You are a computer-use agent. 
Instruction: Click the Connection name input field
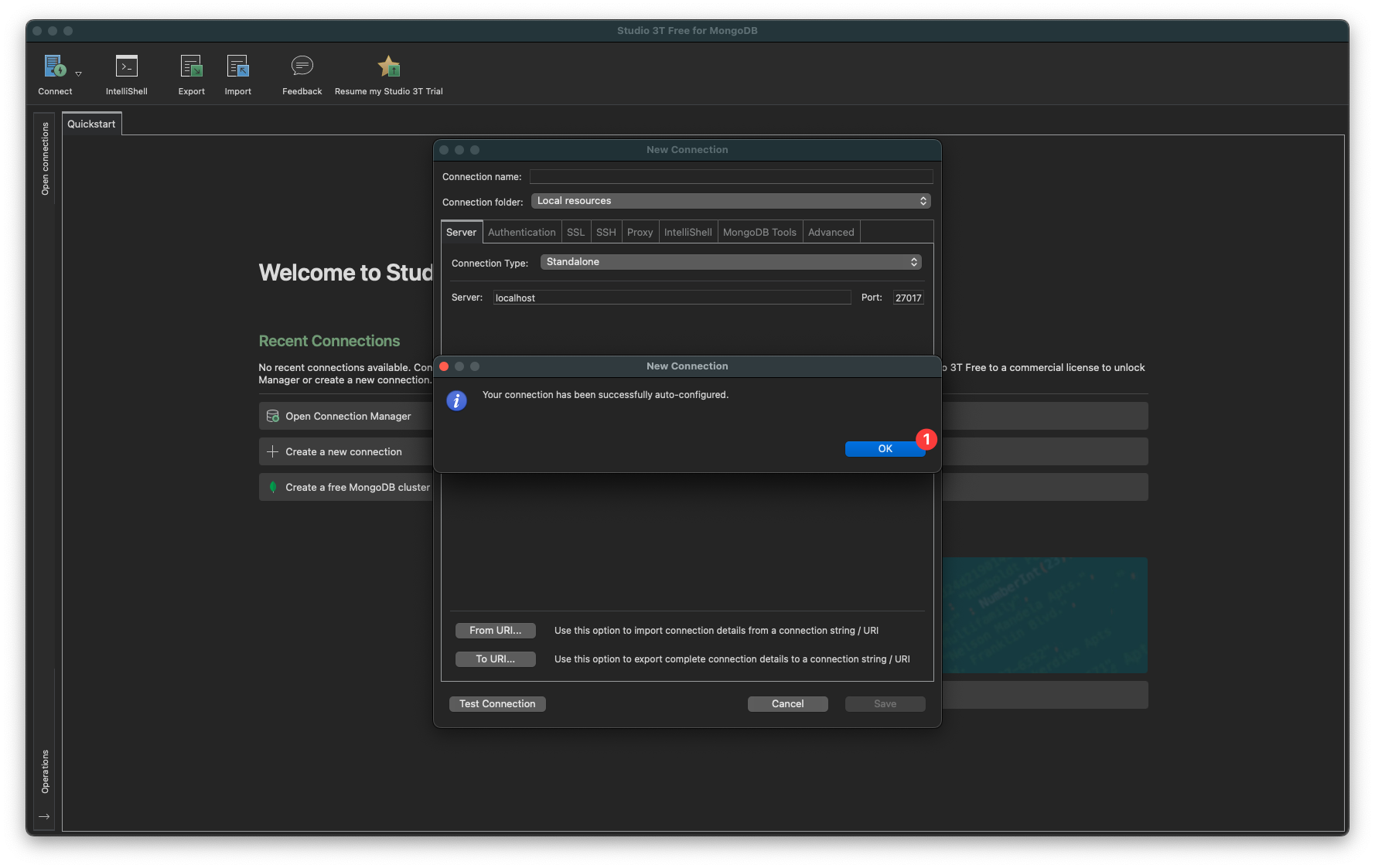tap(731, 177)
